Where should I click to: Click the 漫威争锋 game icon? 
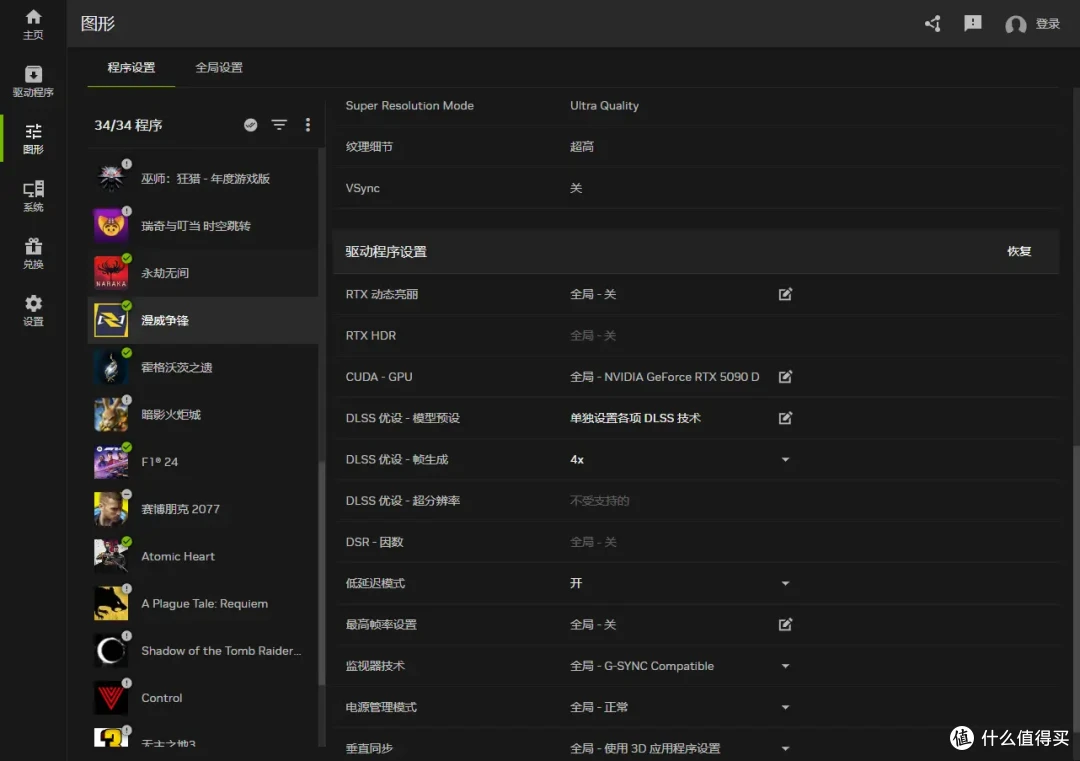pos(111,320)
